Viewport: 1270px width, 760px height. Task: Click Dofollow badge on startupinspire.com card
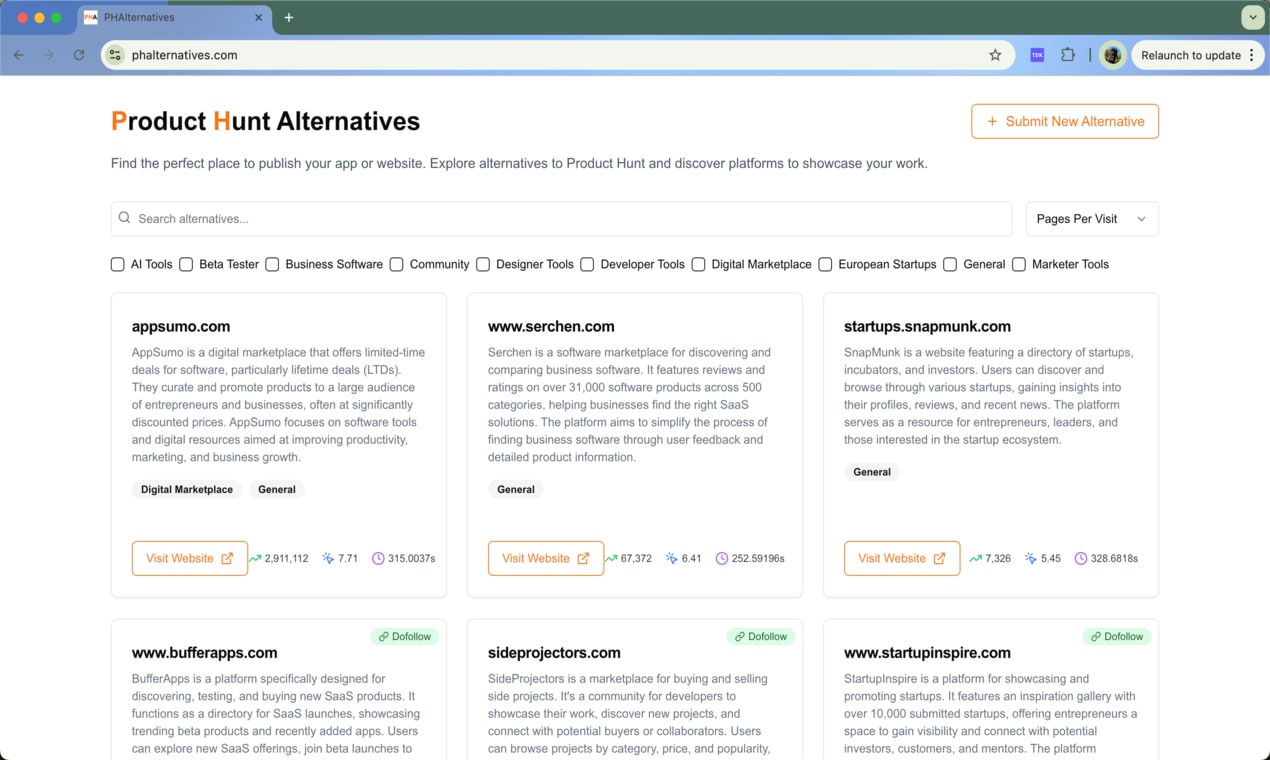click(1116, 636)
